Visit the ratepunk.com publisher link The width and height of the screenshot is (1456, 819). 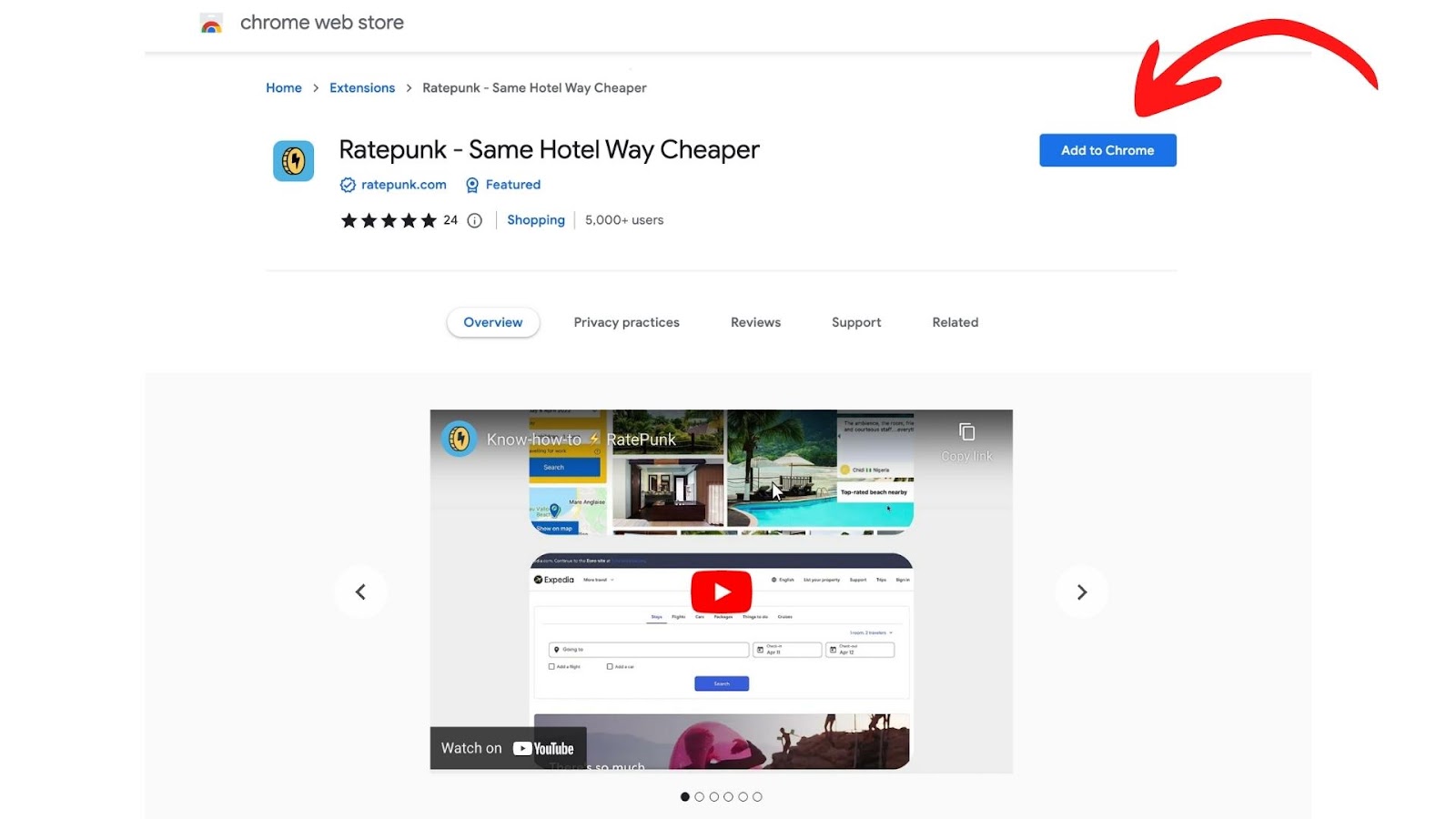404,185
